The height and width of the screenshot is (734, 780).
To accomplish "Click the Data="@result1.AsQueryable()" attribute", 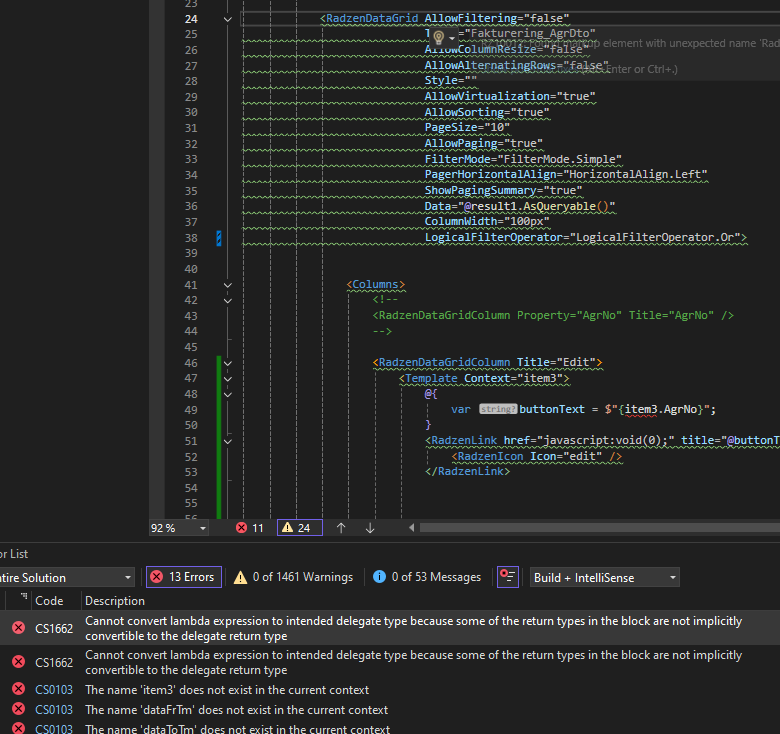I will pyautogui.click(x=520, y=206).
